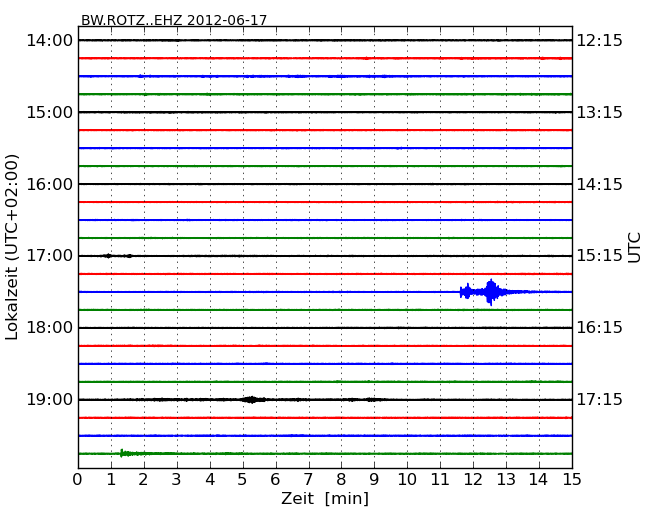Click the 14:15 UTC label
650x520 pixels.
tap(600, 184)
